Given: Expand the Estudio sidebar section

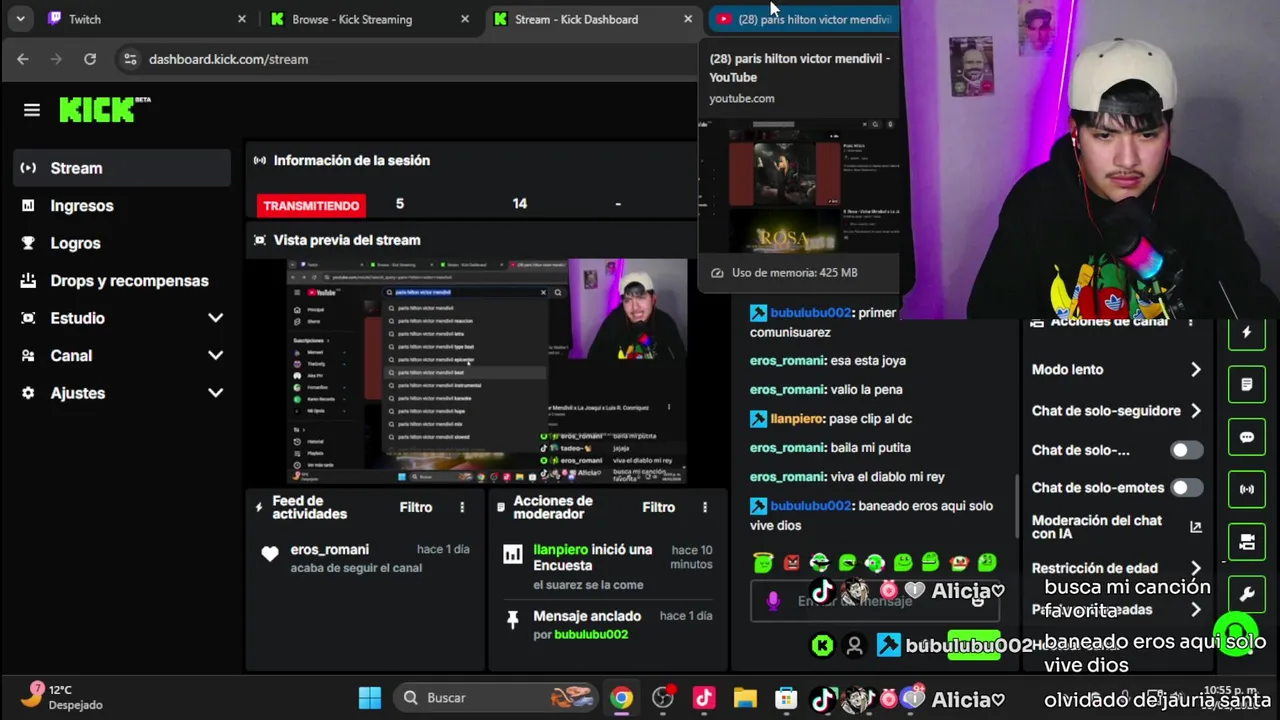Looking at the screenshot, I should tap(215, 318).
